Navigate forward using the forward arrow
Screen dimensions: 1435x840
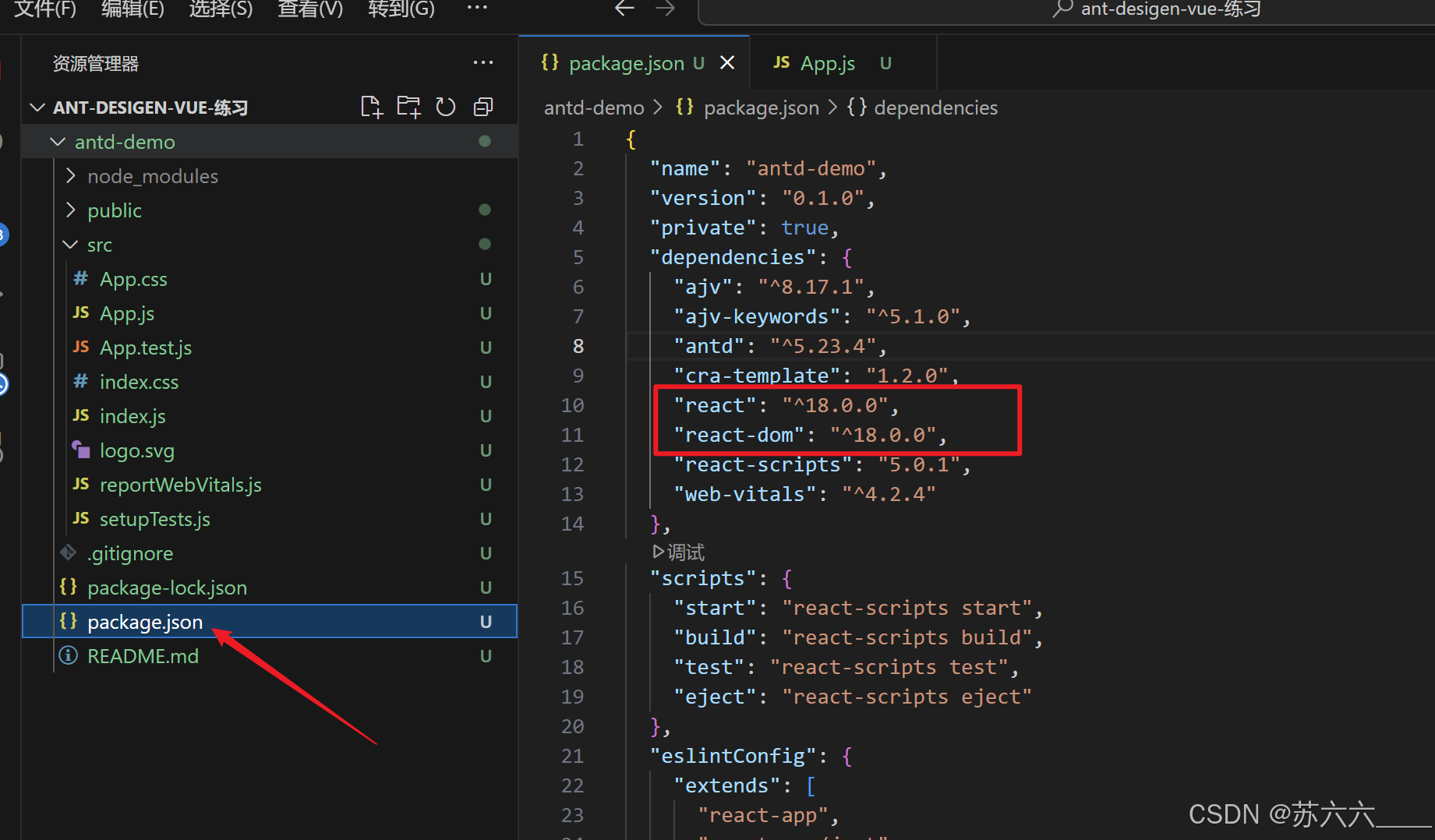664,9
